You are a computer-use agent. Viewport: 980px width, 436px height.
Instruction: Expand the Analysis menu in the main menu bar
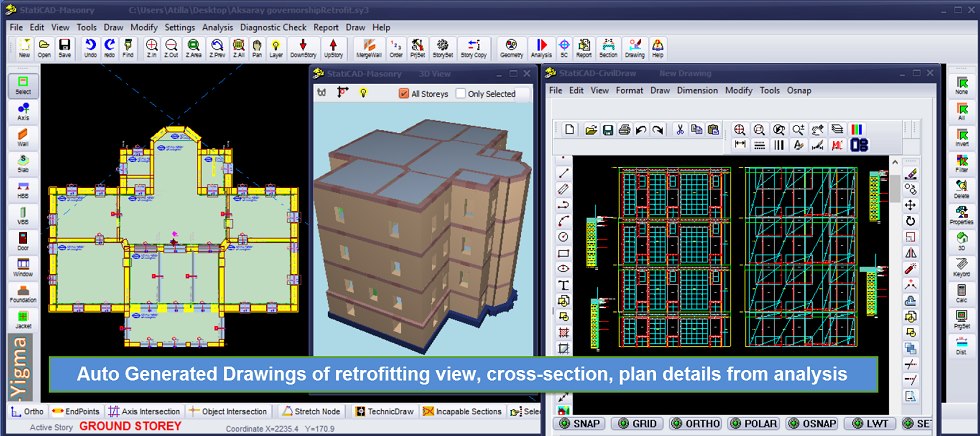(217, 27)
